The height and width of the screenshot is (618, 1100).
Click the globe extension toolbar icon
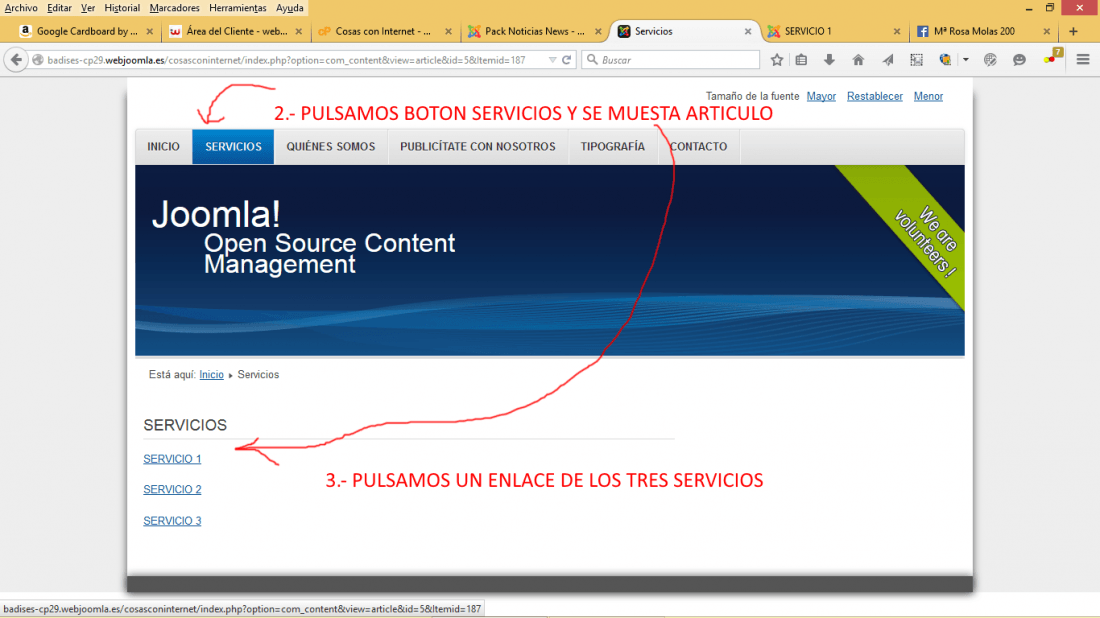coord(990,60)
